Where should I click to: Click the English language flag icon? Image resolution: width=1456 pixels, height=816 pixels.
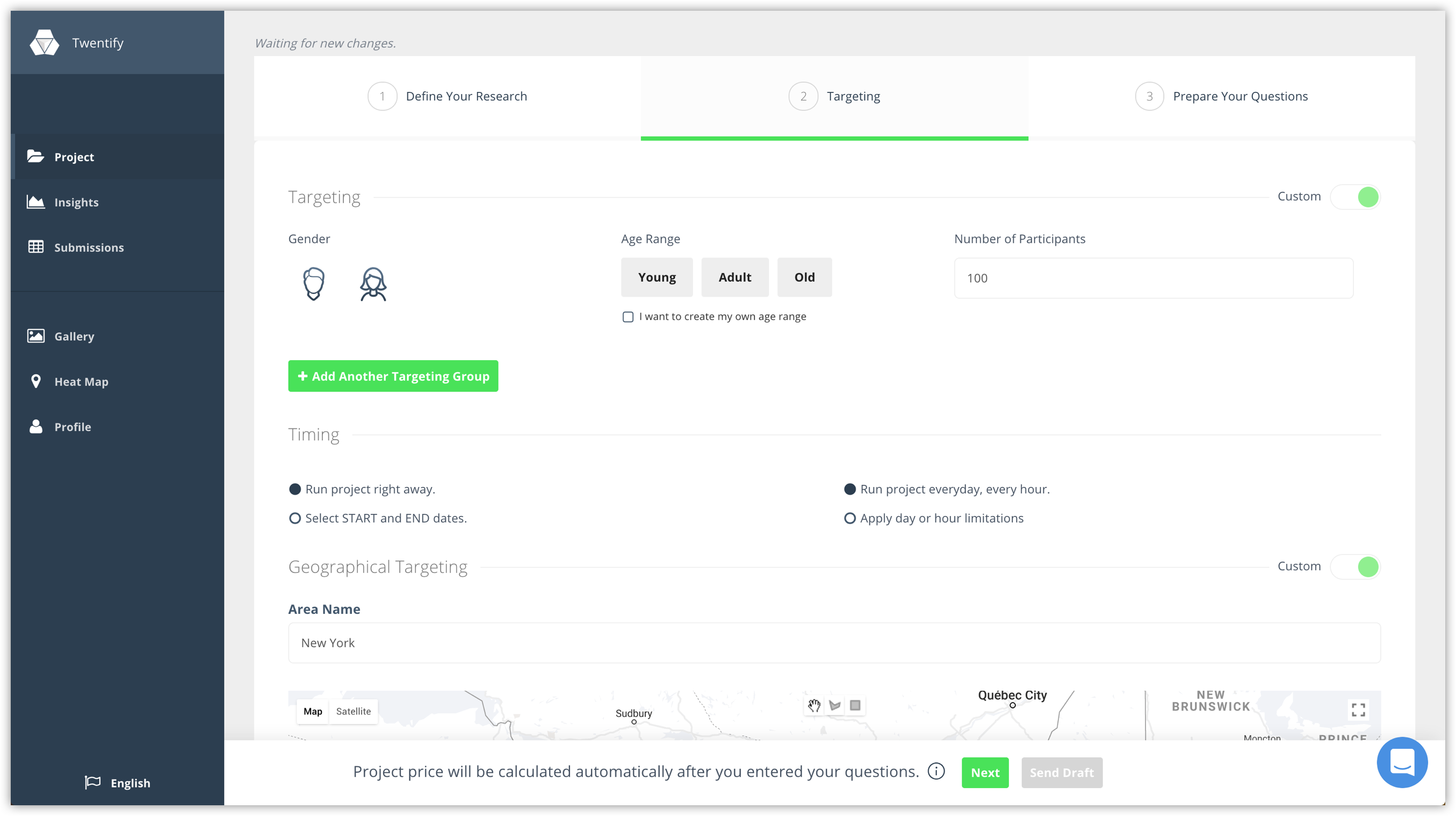(x=93, y=782)
